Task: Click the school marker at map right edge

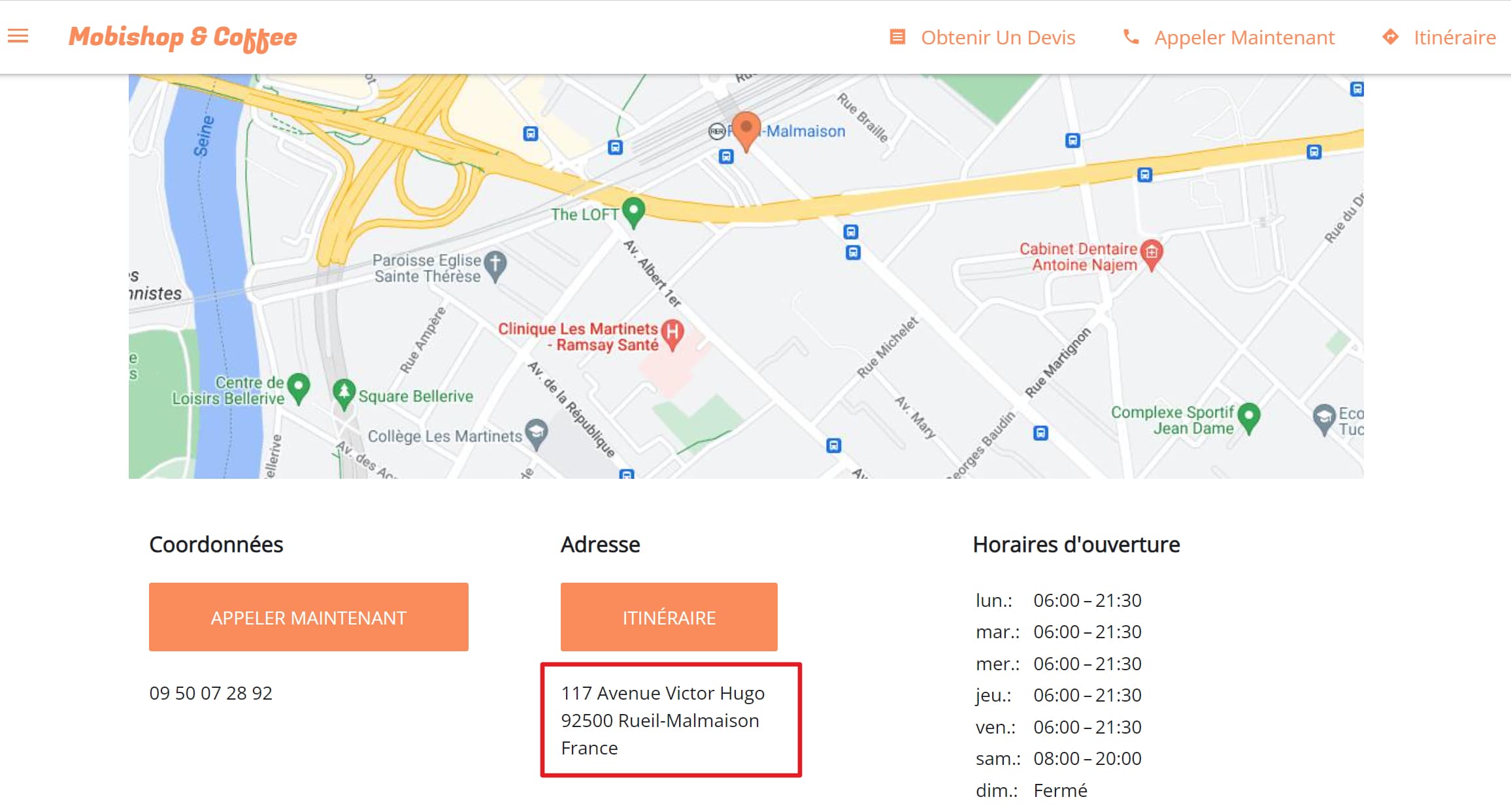Action: pyautogui.click(x=1324, y=420)
